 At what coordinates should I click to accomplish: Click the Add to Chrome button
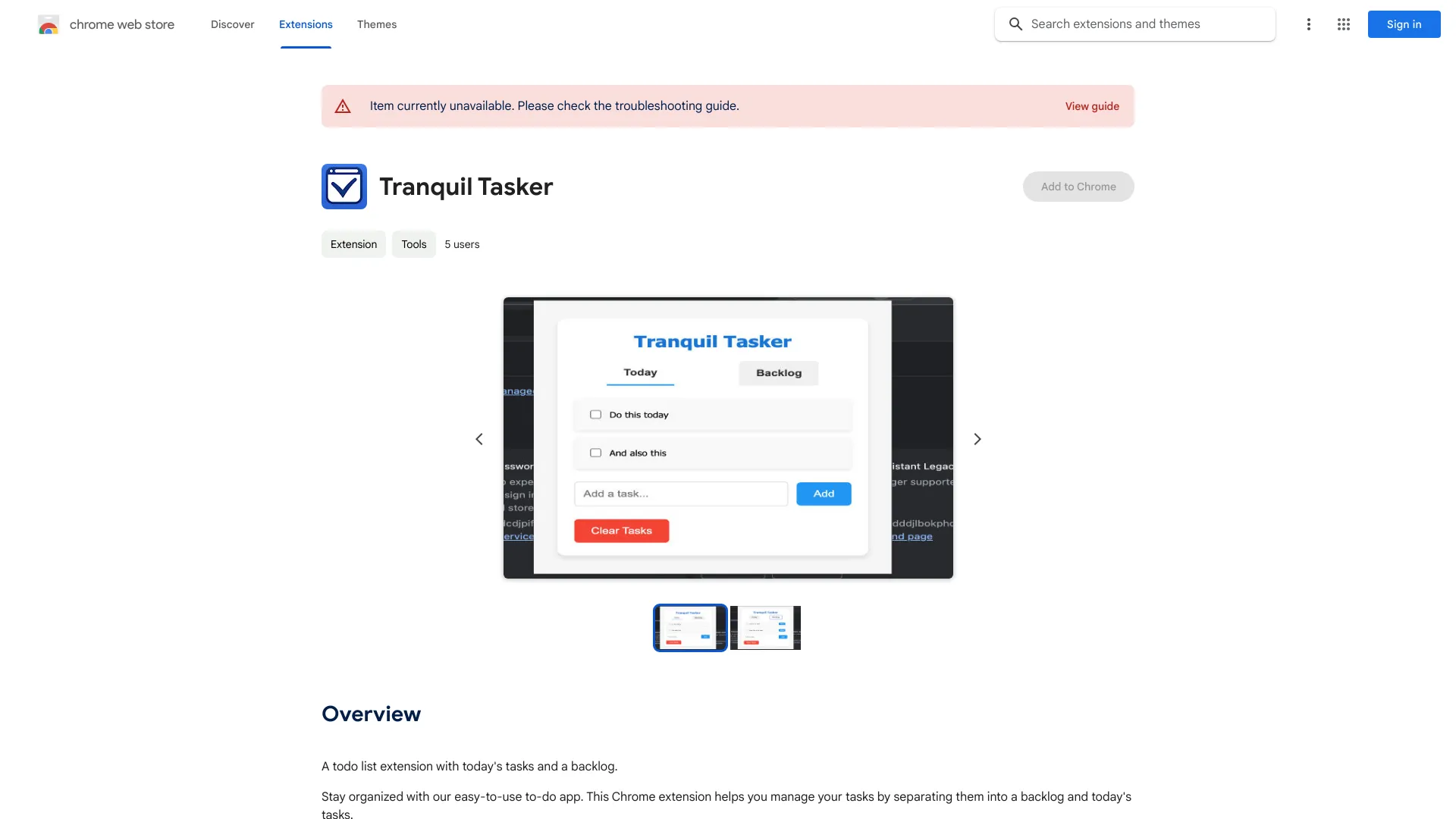pos(1078,186)
